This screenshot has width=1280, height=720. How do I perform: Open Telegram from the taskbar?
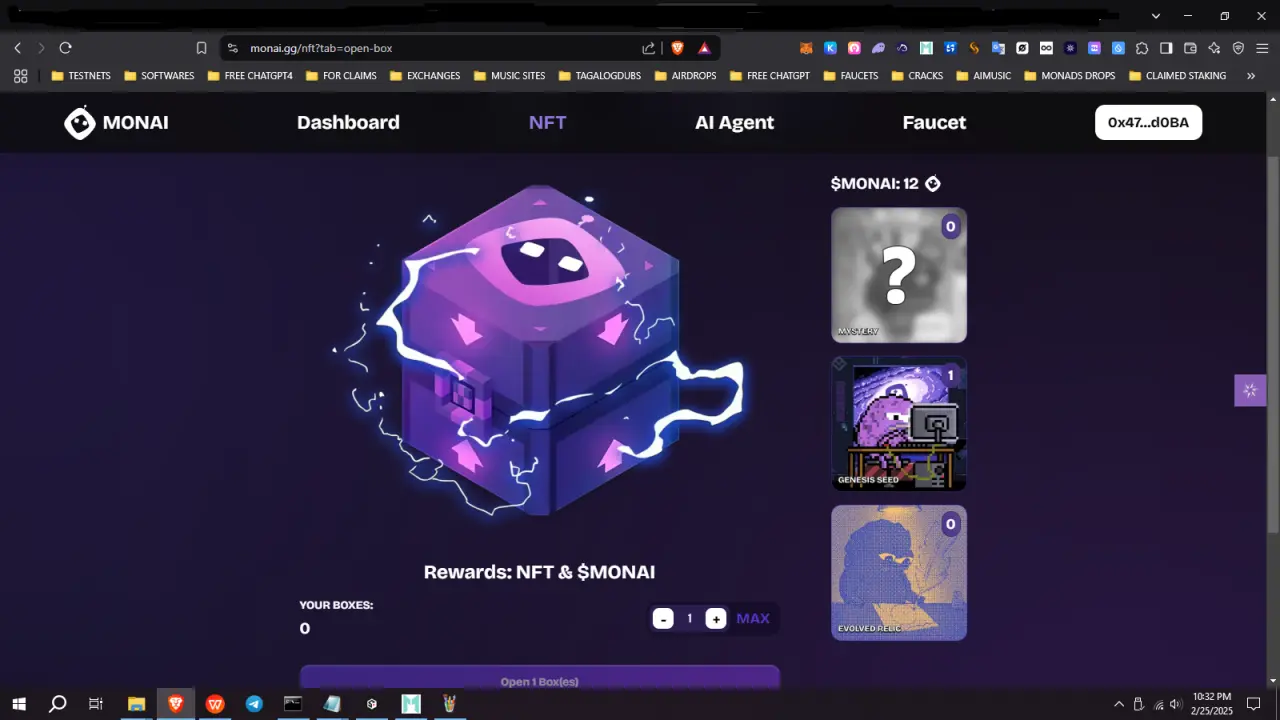pos(254,704)
